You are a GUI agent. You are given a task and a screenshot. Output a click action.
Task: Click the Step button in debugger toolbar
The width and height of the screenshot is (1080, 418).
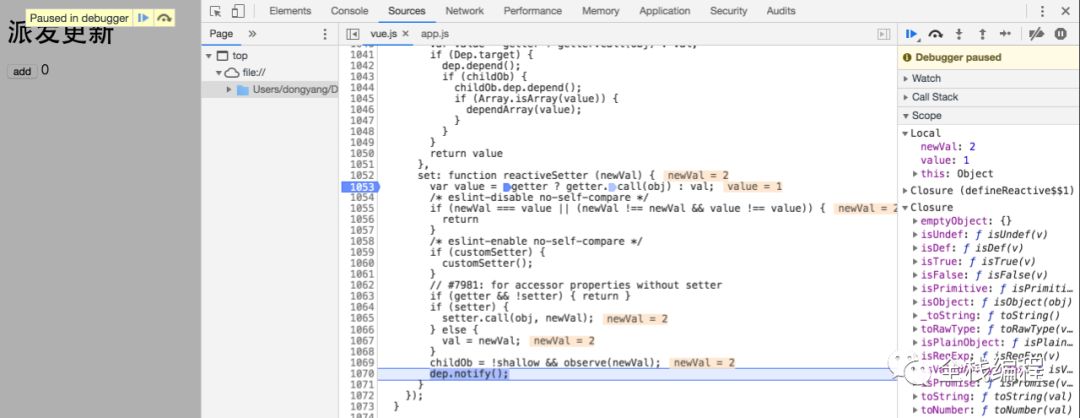tap(1006, 34)
